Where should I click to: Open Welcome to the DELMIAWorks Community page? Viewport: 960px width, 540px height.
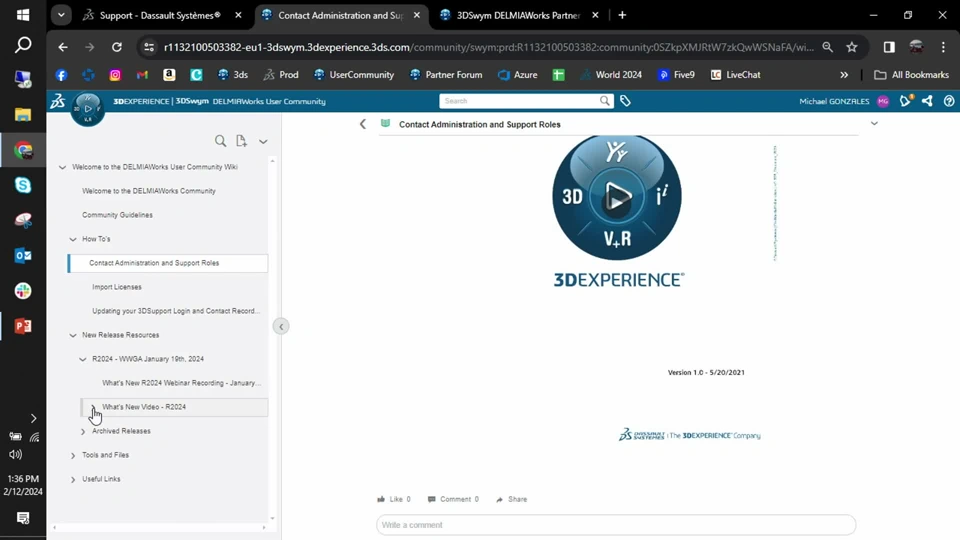[149, 191]
